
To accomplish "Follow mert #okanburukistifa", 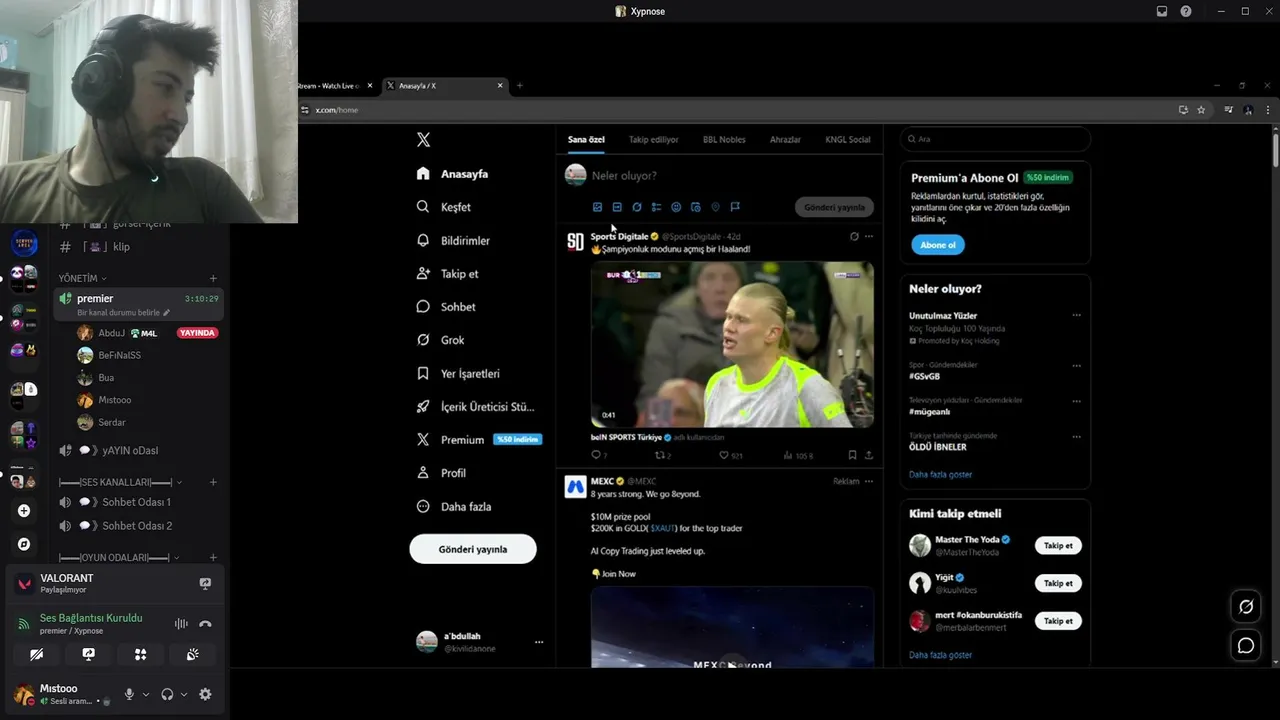I will (1058, 621).
